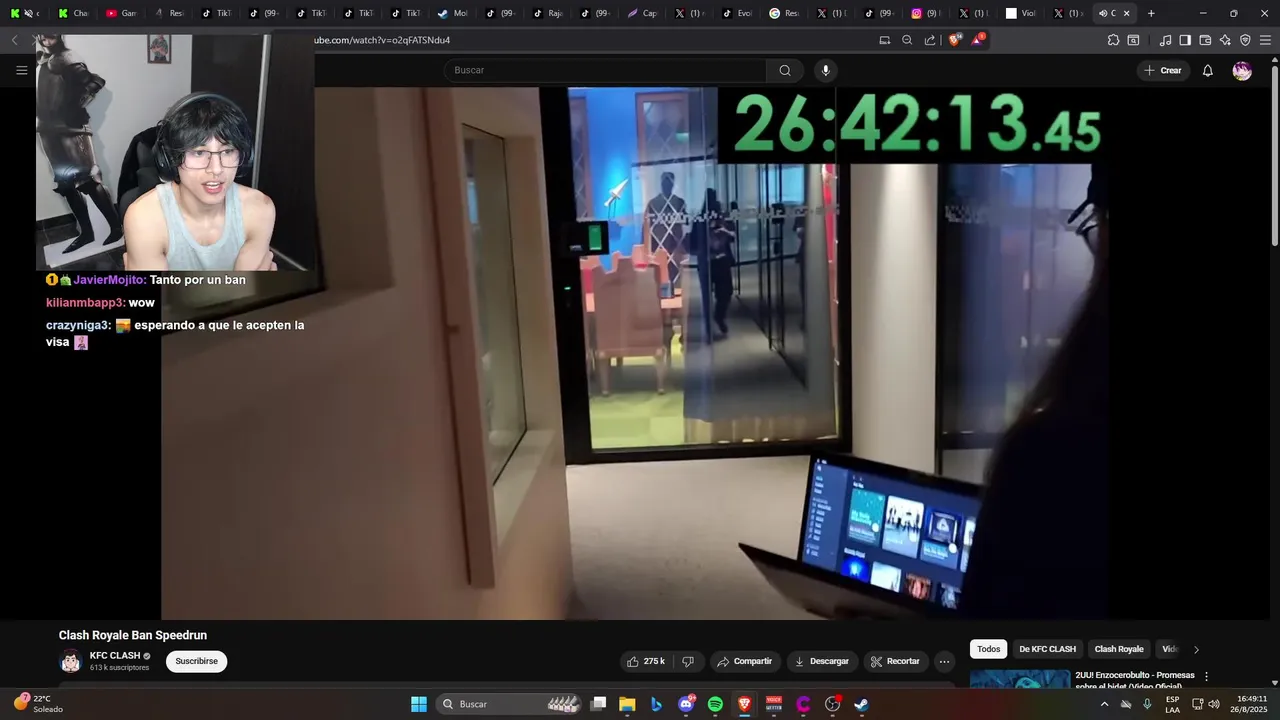This screenshot has height=720, width=1280.
Task: Switch to the Kick 'Cha' tab
Action: (73, 13)
